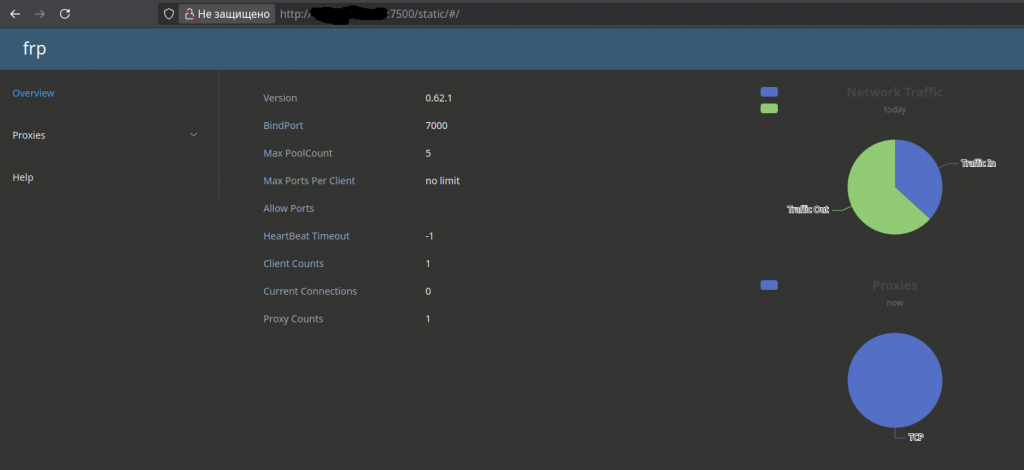Select the Max PoolCount value 5
Viewport: 1024px width, 470px height.
[428, 153]
